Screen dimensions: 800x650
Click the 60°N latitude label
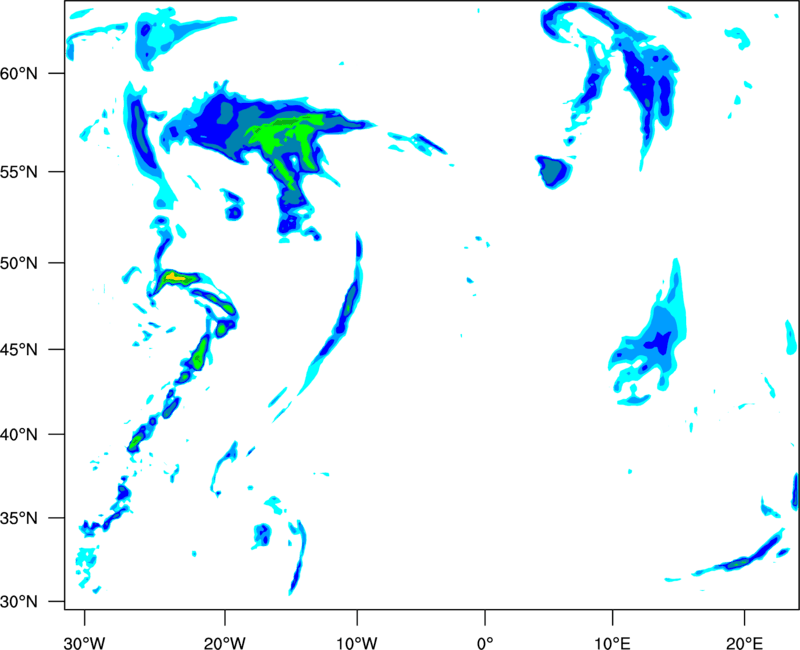(x=19, y=74)
